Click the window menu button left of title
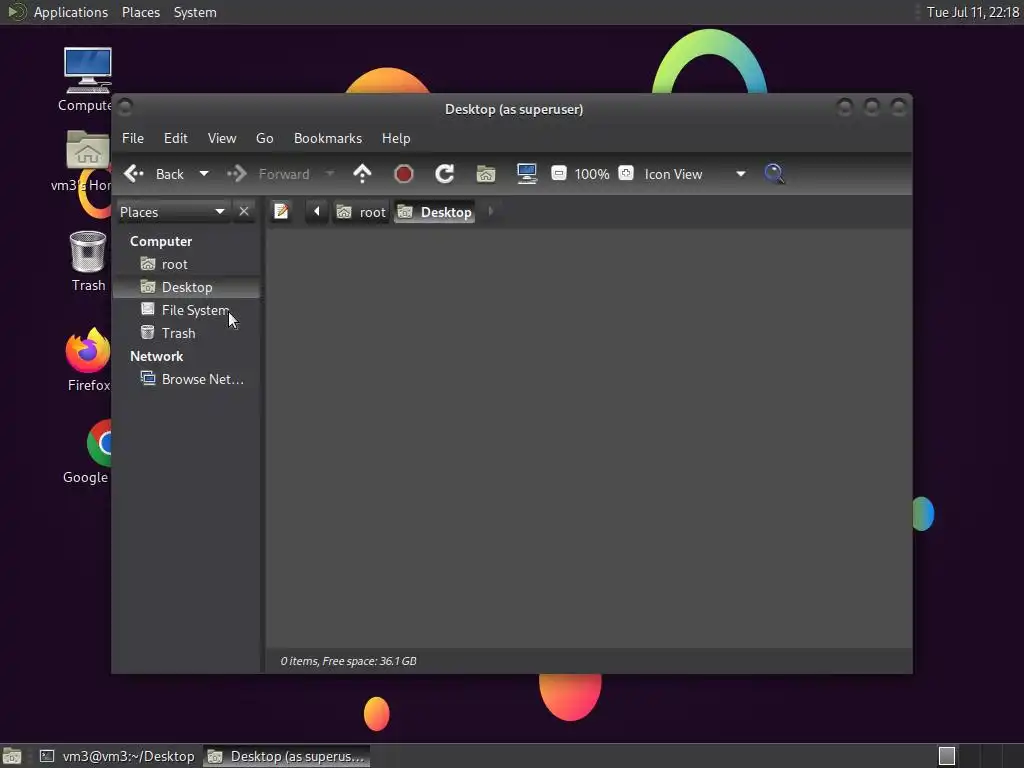This screenshot has width=1024, height=768. [125, 106]
